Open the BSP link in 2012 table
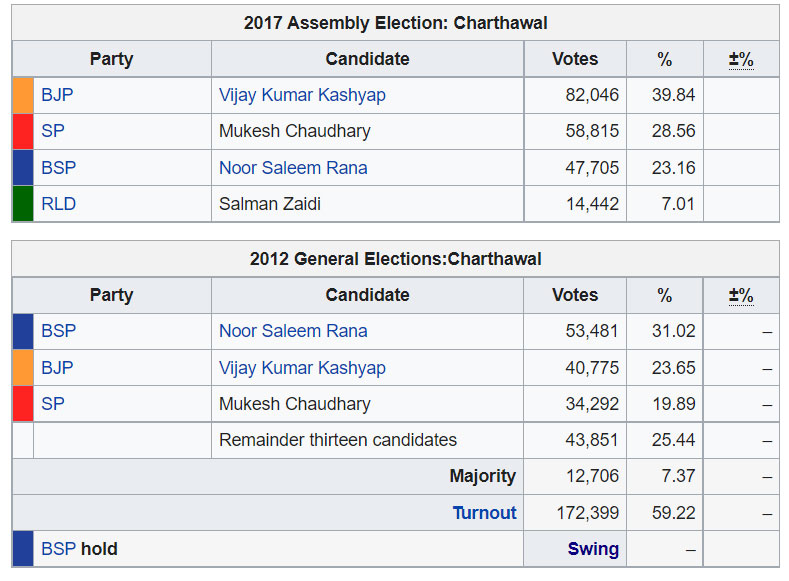This screenshot has height=581, width=789. [x=58, y=331]
